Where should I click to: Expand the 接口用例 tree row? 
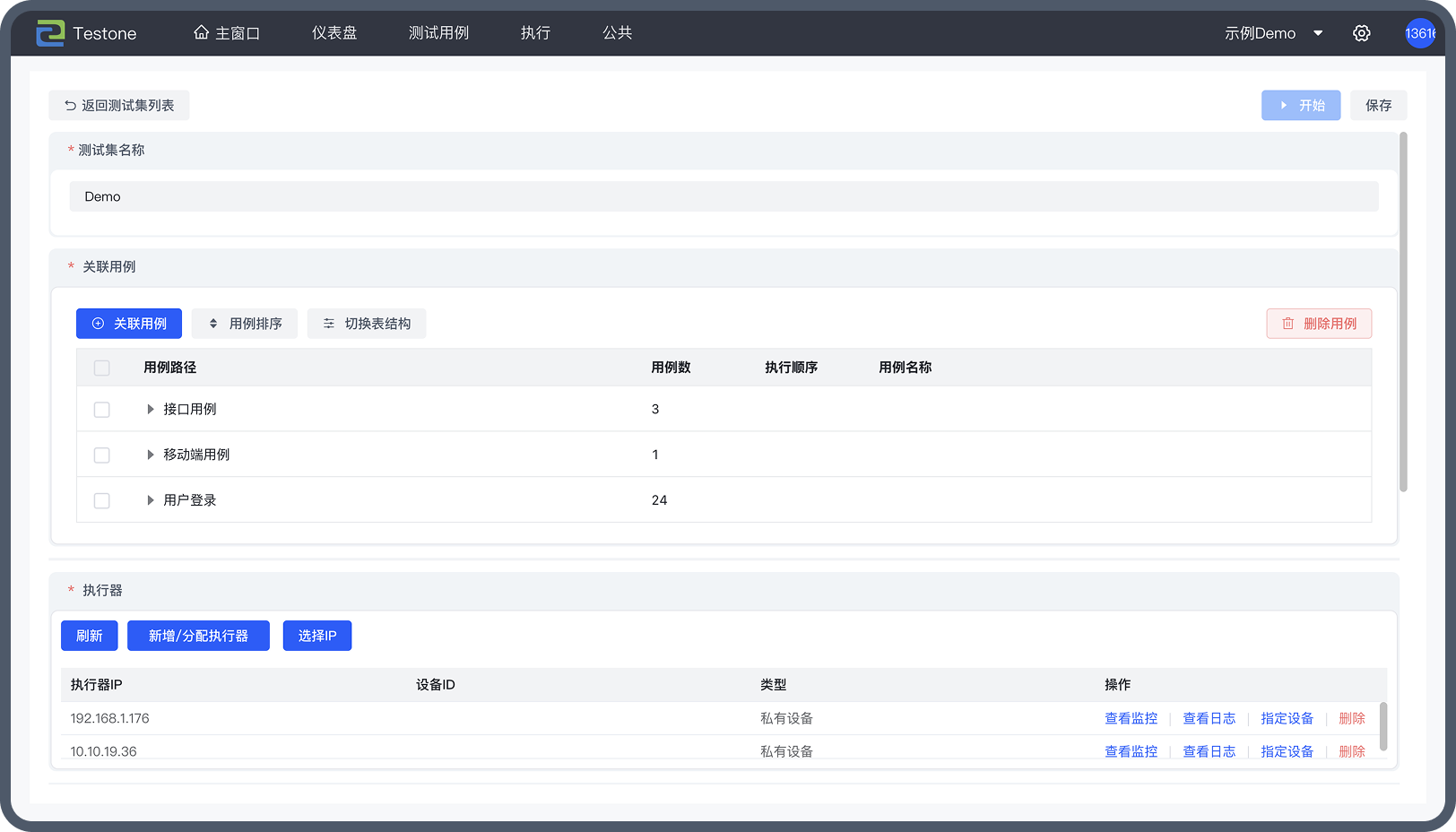[x=151, y=410]
